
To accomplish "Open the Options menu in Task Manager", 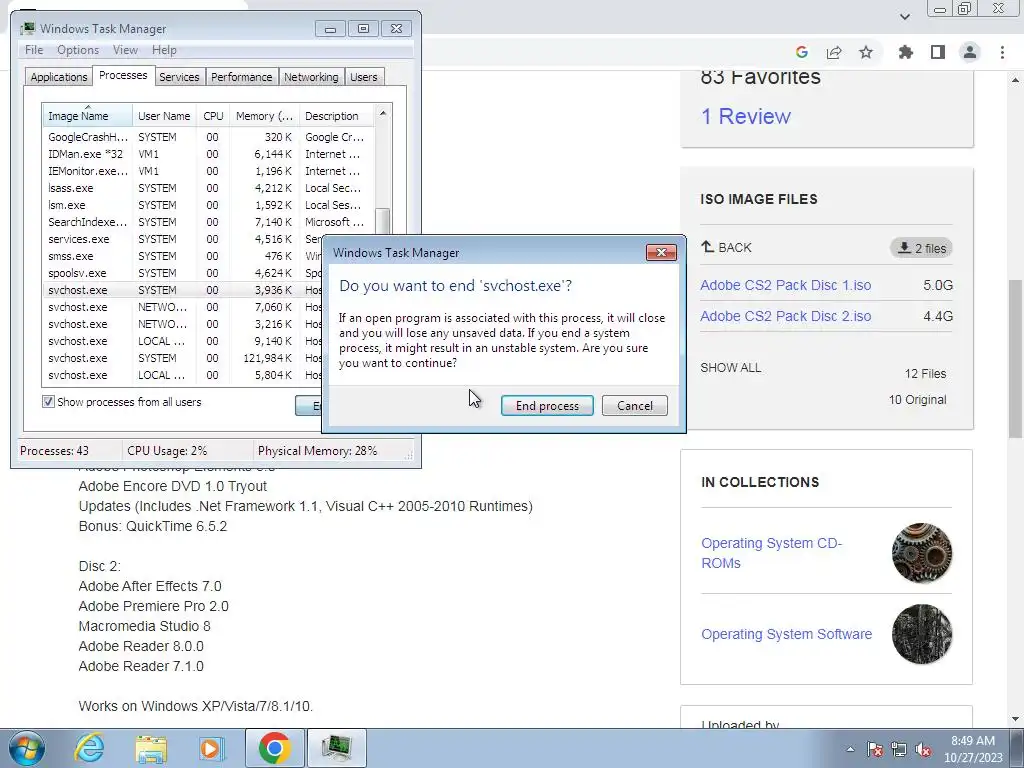I will 78,50.
